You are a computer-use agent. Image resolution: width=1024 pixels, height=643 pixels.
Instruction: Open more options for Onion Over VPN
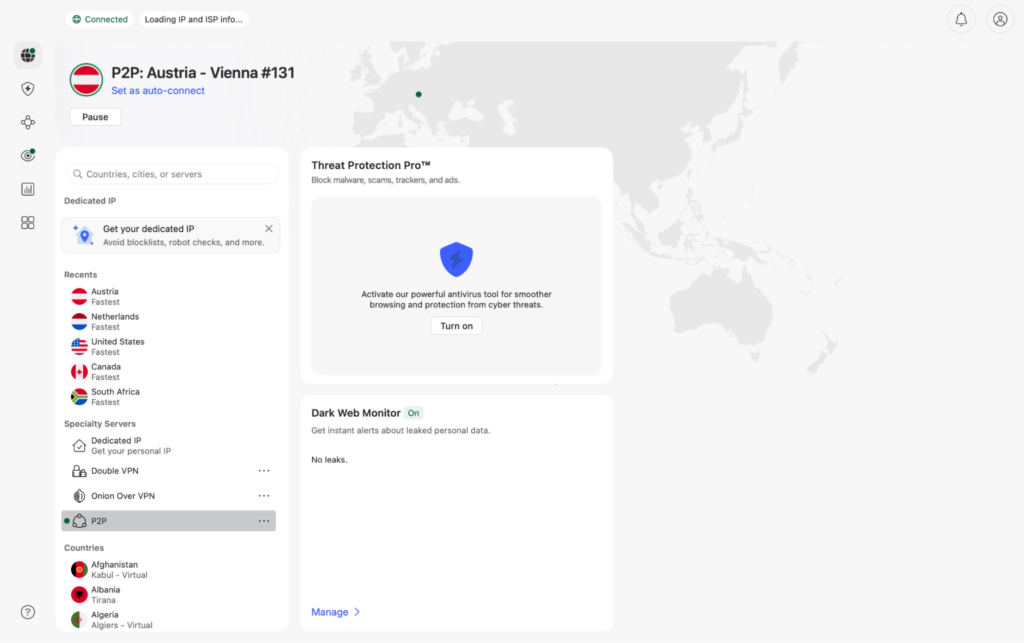point(264,496)
